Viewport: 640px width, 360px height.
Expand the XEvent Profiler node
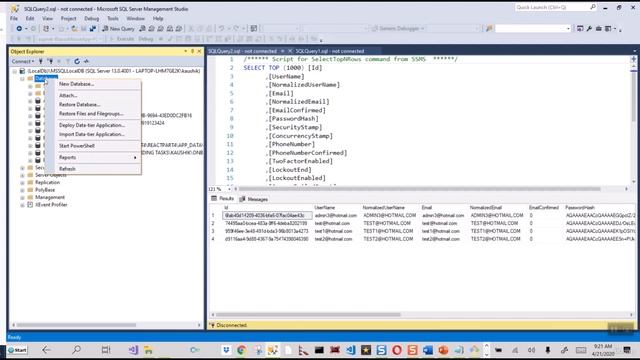[x=22, y=205]
